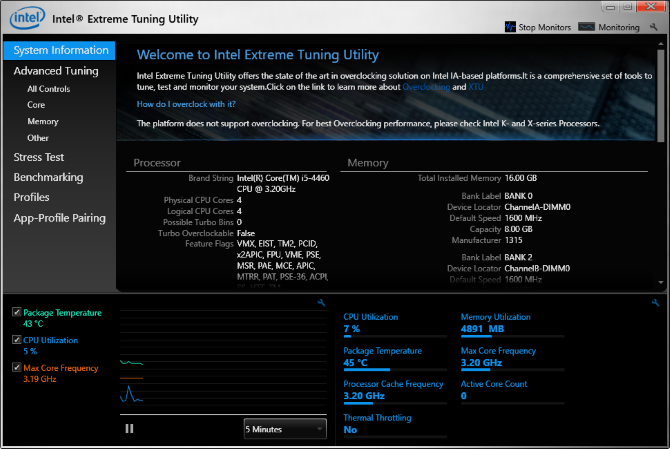The height and width of the screenshot is (449, 670).
Task: Click scroll-down arrow of main panel scrollbar
Action: [661, 282]
